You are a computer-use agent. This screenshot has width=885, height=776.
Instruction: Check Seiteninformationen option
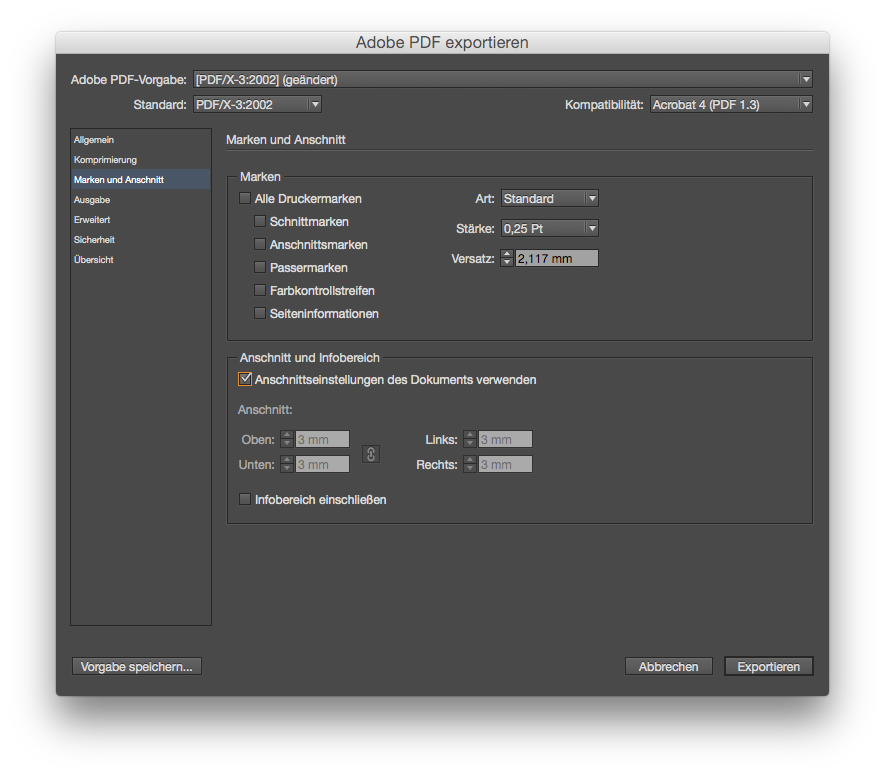(260, 313)
